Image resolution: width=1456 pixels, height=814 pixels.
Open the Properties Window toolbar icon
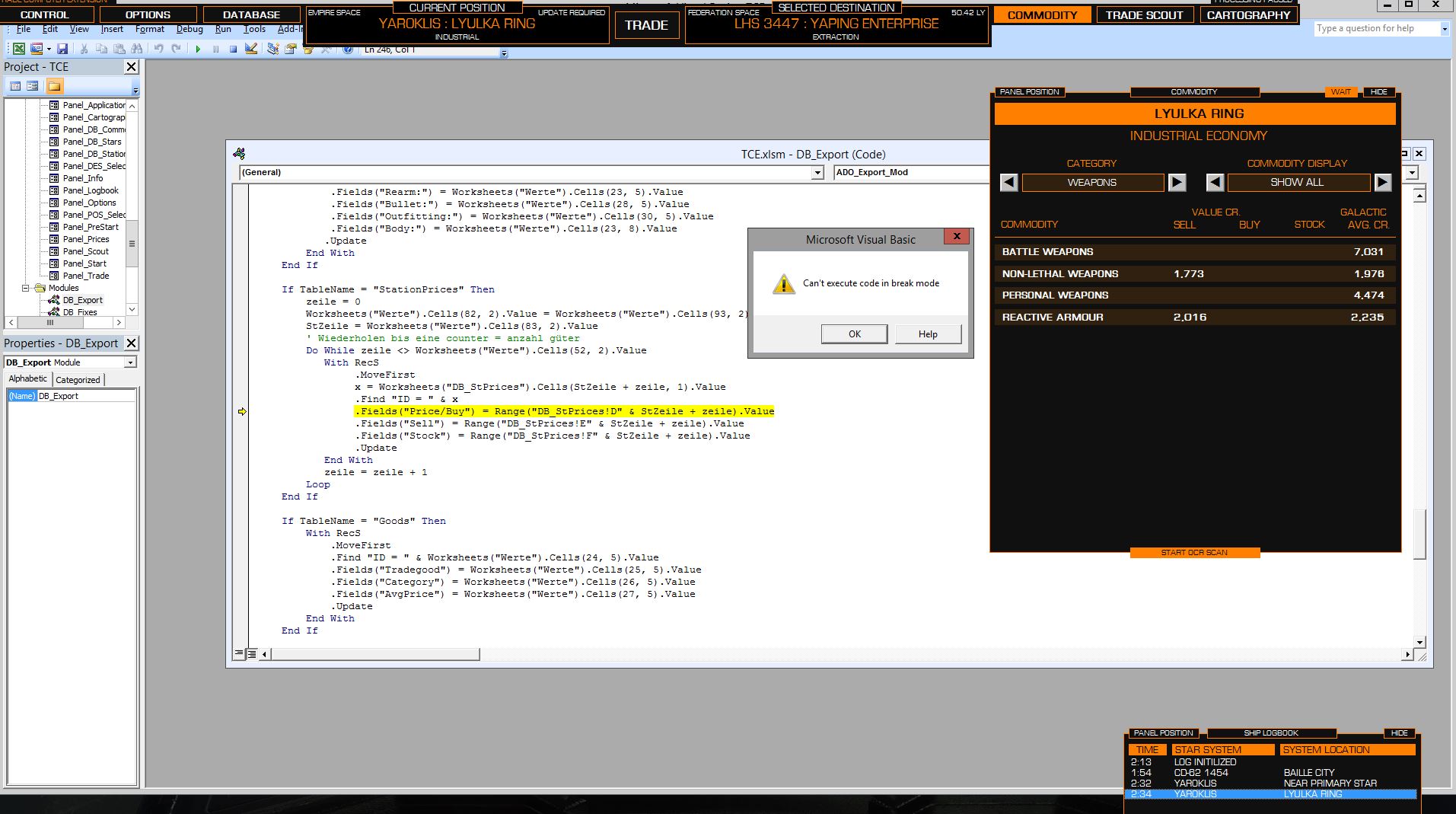tap(290, 49)
